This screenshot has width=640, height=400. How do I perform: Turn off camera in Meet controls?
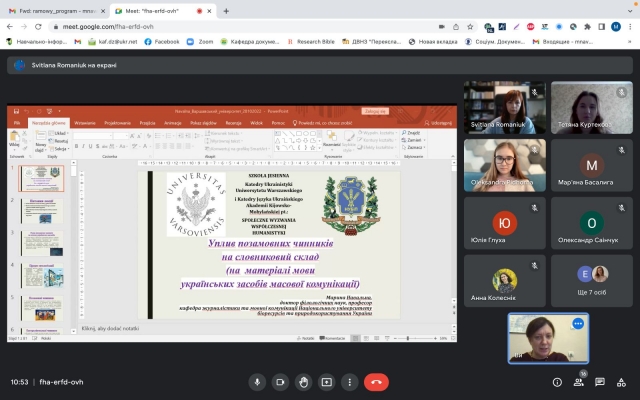(x=280, y=382)
